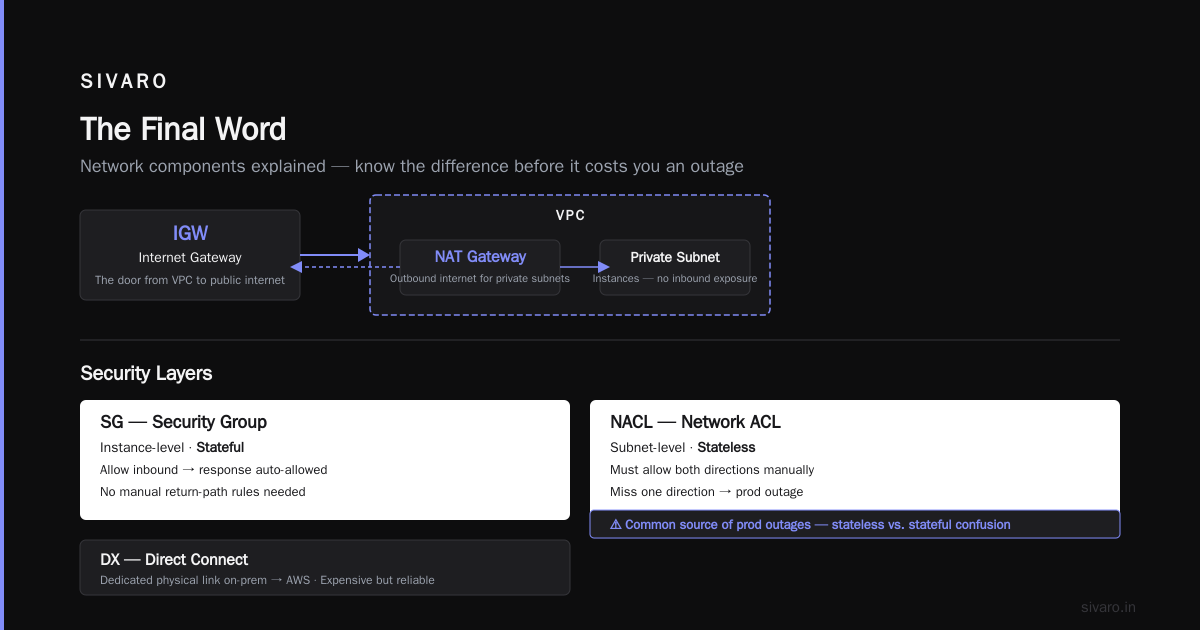The image size is (1200, 630).
Task: Open the SG — Security Group card
Action: (x=325, y=460)
